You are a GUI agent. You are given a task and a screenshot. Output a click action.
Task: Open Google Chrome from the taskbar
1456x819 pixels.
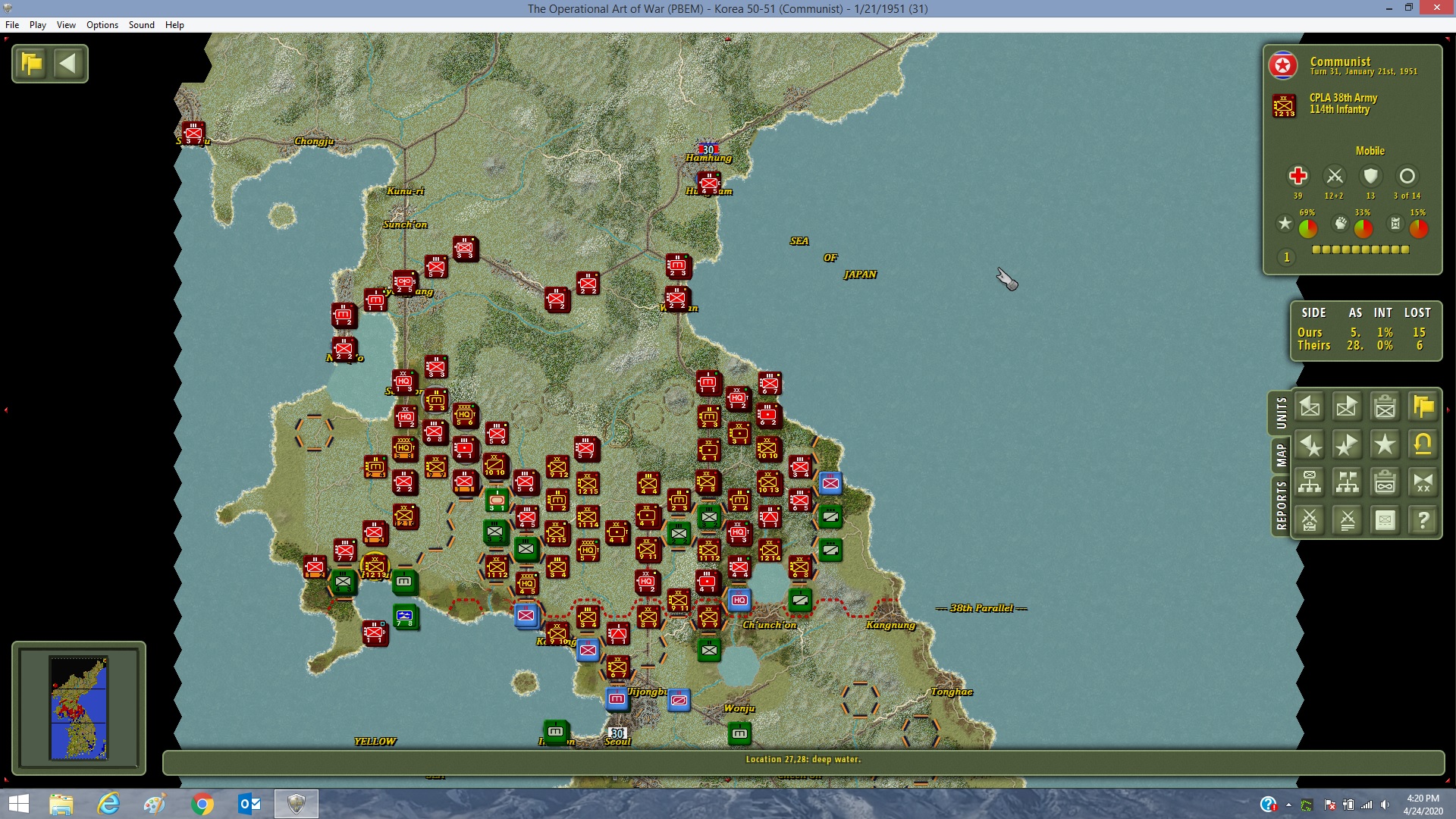click(x=202, y=804)
